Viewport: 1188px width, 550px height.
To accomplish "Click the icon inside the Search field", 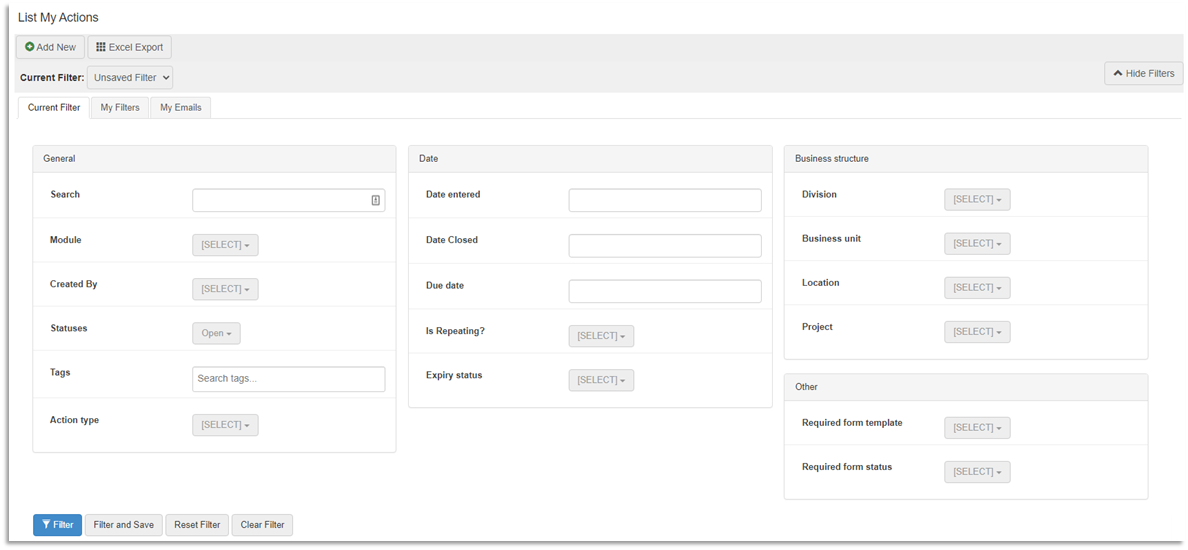I will click(375, 200).
